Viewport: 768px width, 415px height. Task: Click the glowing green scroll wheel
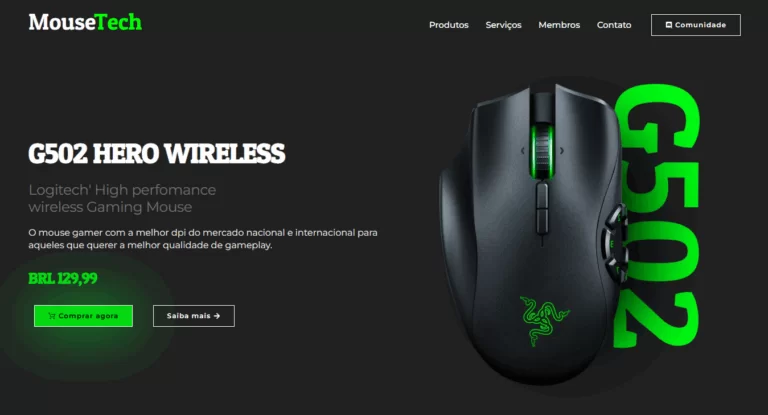[542, 148]
